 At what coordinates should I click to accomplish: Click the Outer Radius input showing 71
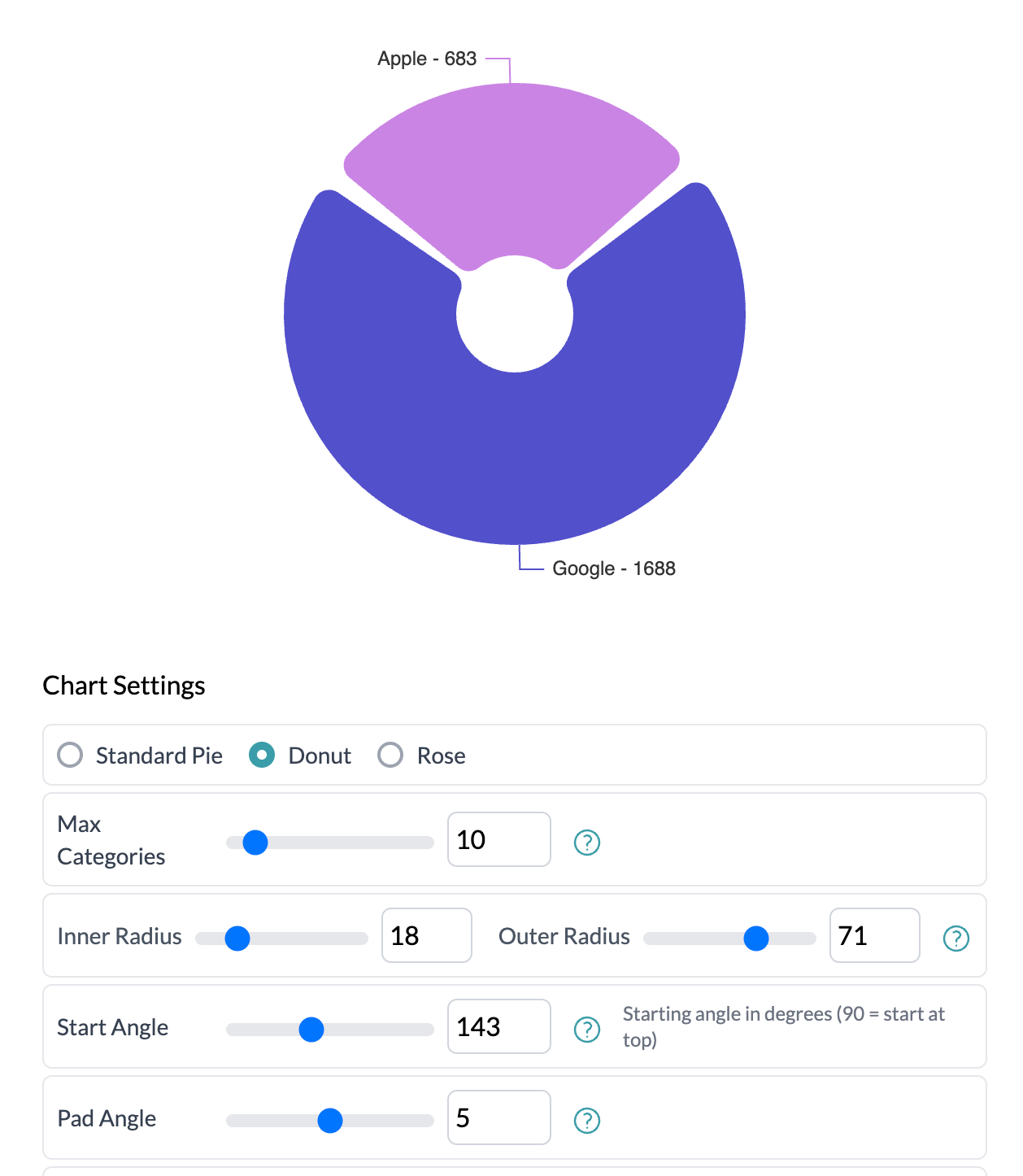pyautogui.click(x=874, y=936)
